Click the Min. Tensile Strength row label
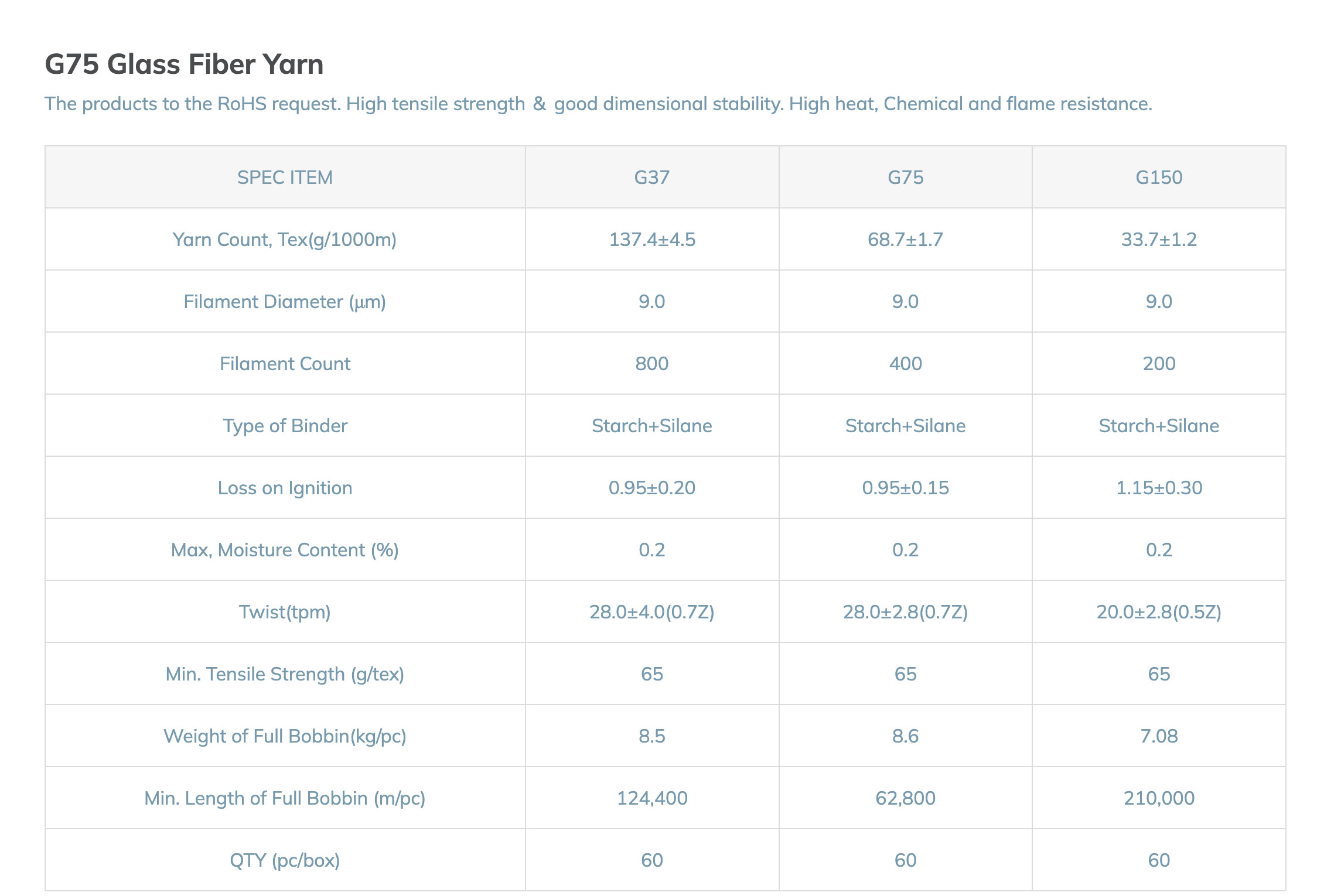This screenshot has width=1317, height=896. [x=285, y=674]
